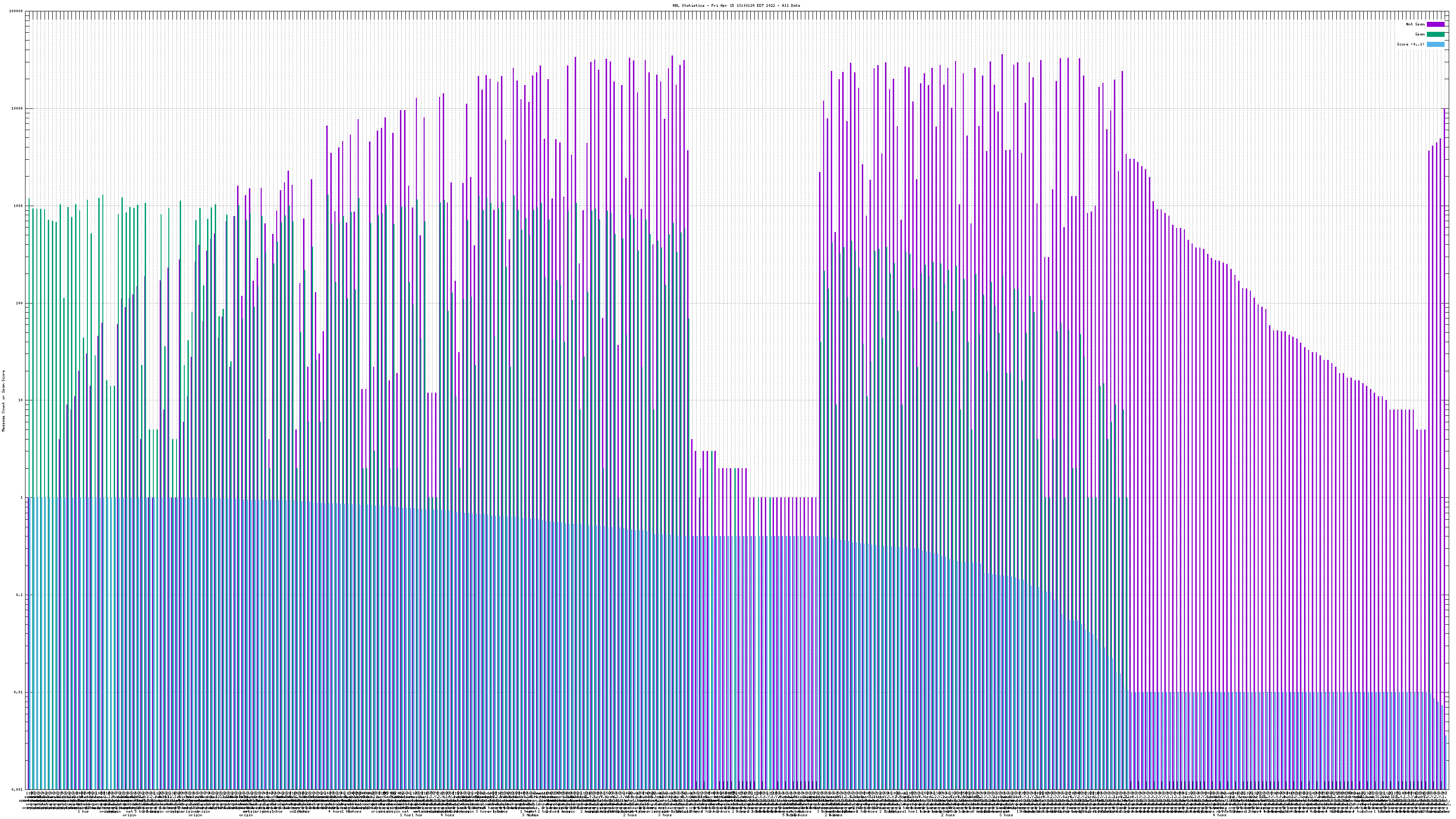1456x819 pixels.
Task: Click the 100 y-axis tick label
Action: pos(20,303)
